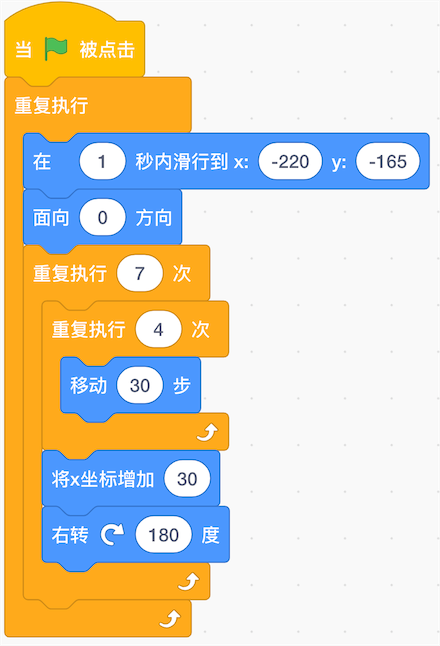Screen dimensions: 440x646
Task: Edit the direction value 0 field
Action: (102, 217)
